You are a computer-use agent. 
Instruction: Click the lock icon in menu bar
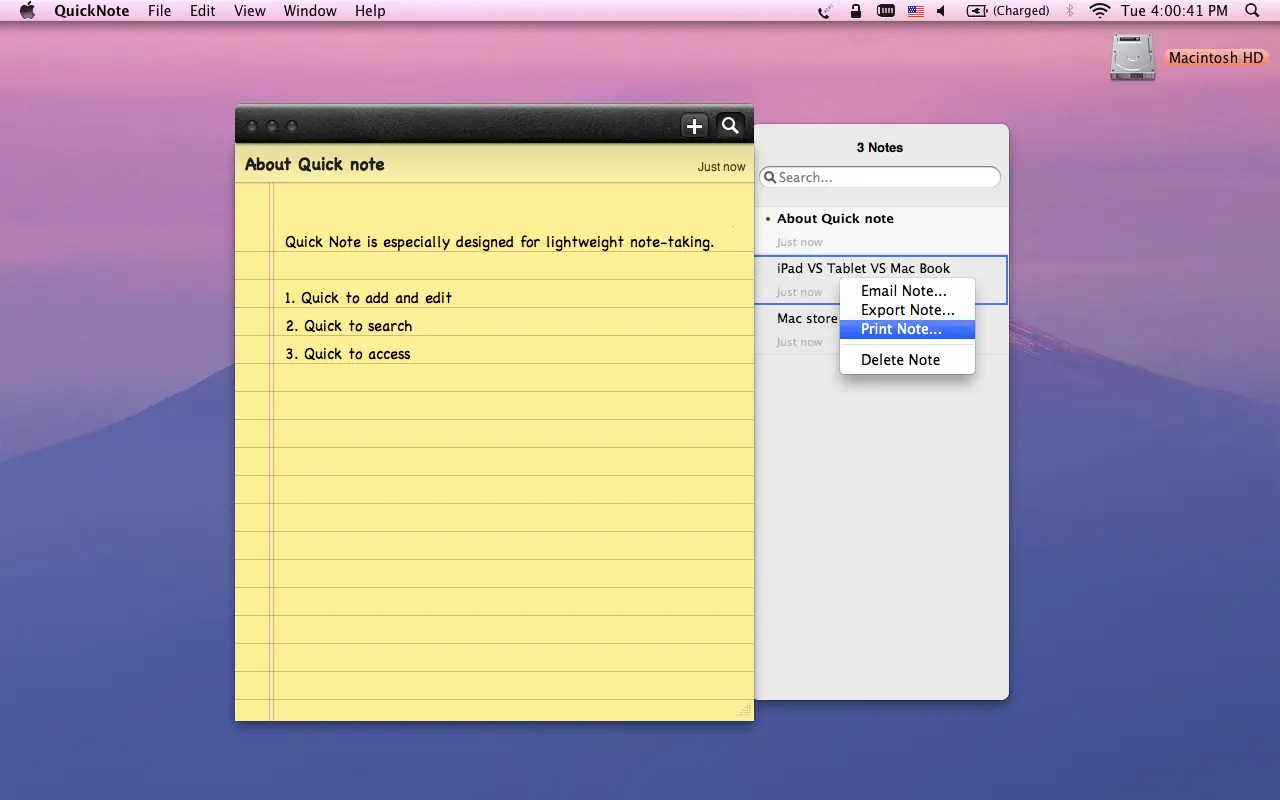855,11
